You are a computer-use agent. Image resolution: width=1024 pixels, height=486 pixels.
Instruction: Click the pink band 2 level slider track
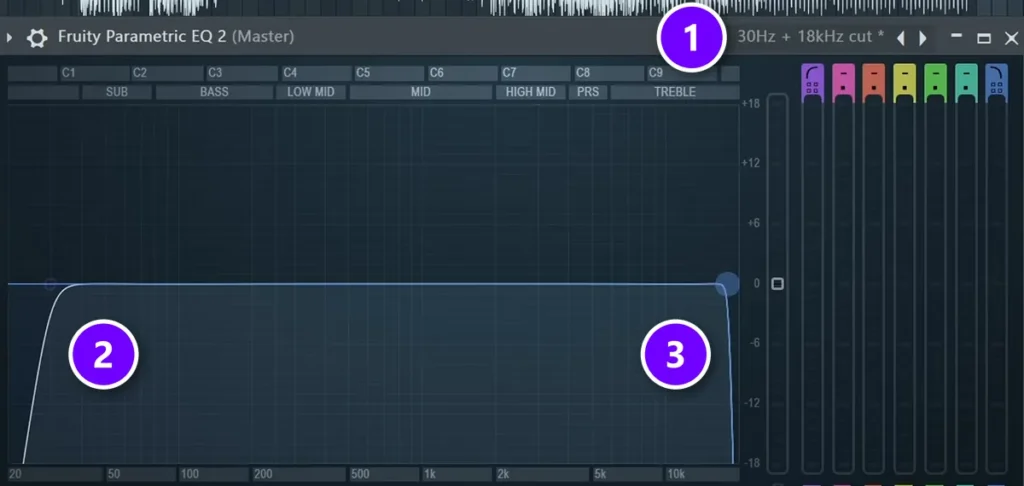[x=843, y=284]
